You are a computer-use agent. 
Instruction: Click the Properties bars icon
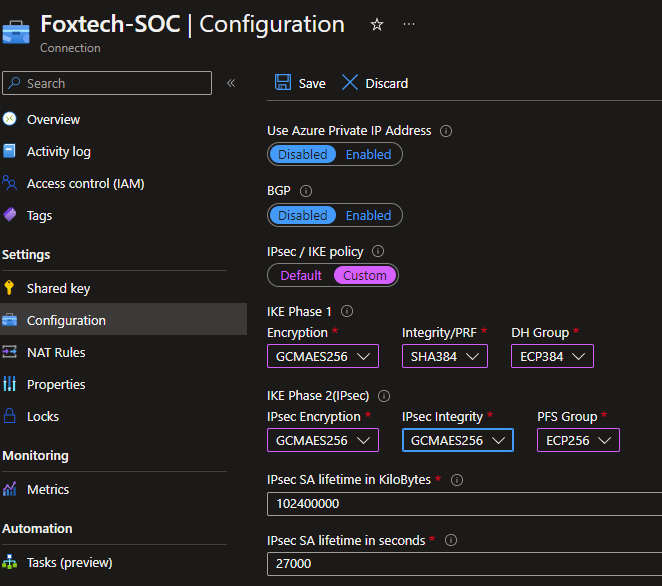(9, 384)
